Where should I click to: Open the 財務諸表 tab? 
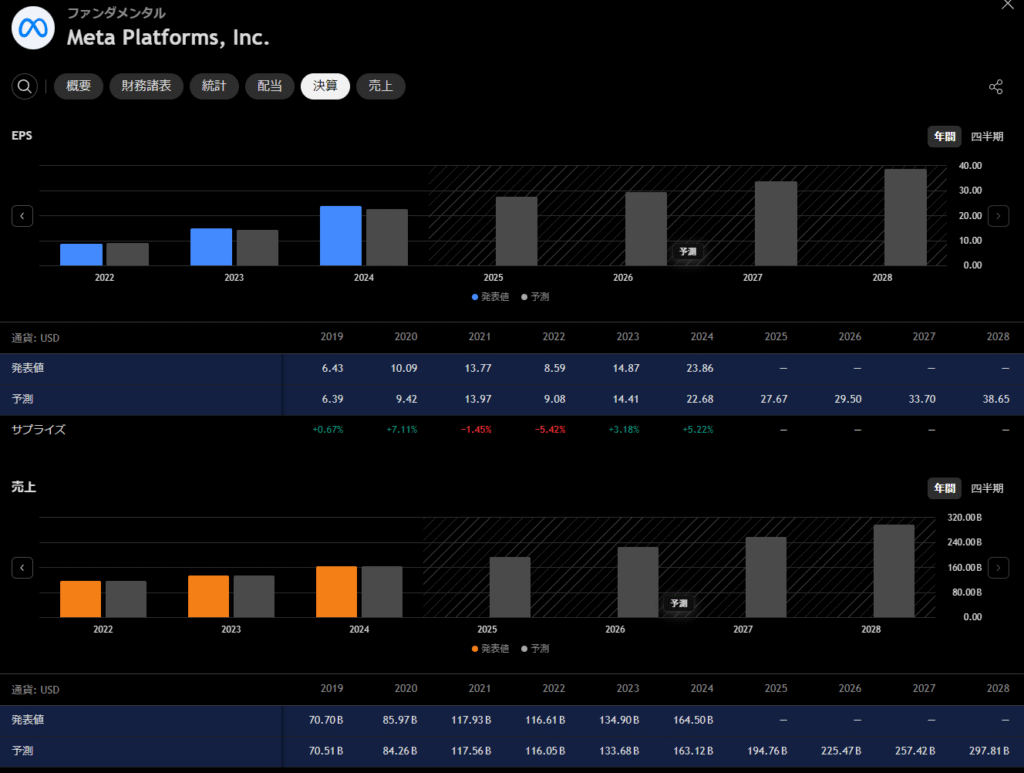146,86
